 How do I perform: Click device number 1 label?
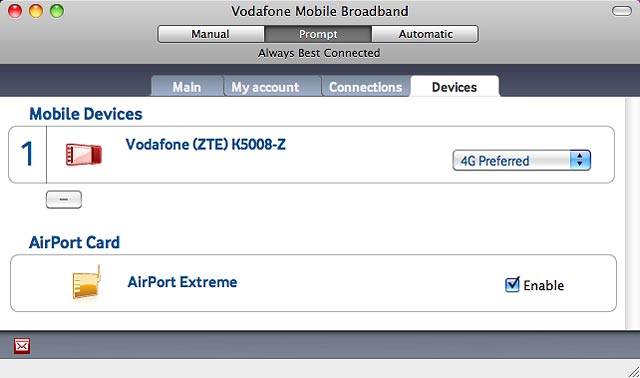(27, 154)
